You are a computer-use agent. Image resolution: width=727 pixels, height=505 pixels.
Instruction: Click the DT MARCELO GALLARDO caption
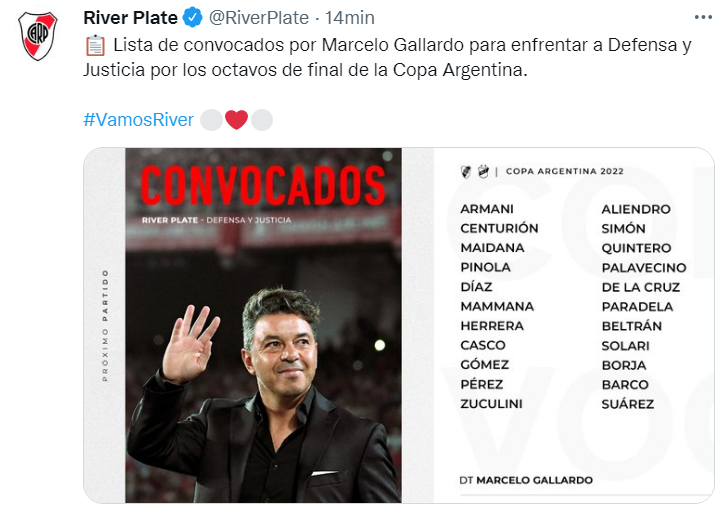[x=526, y=480]
